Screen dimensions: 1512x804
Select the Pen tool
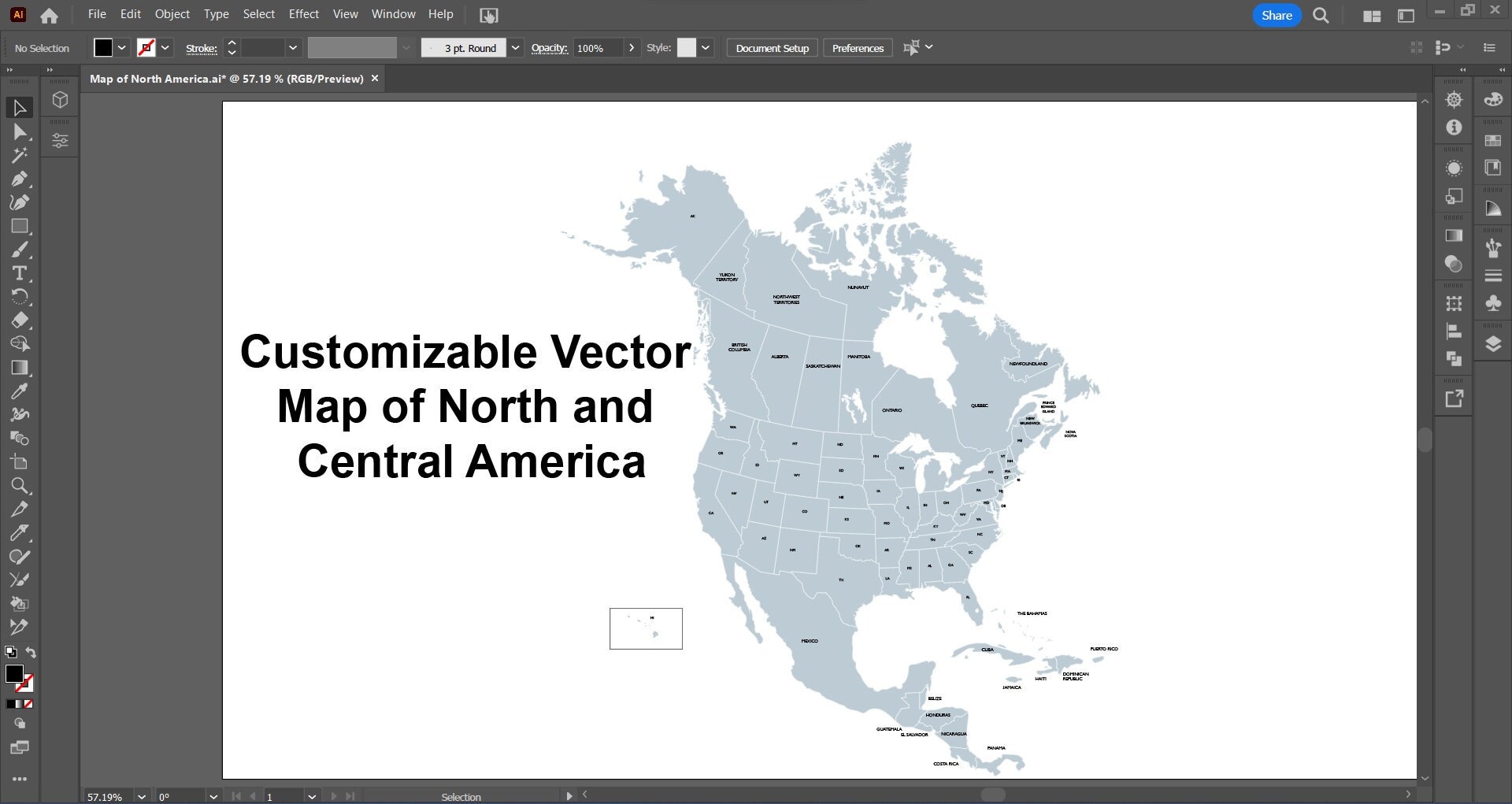(20, 177)
